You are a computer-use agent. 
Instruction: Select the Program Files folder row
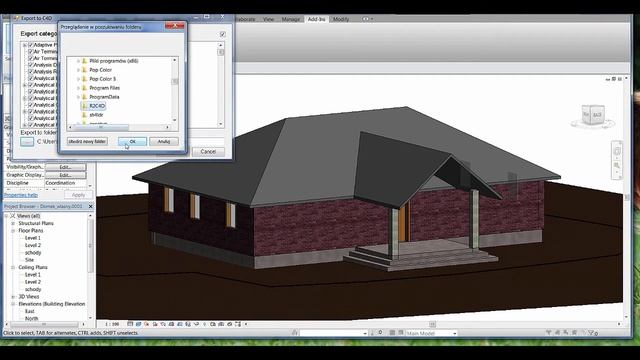pyautogui.click(x=104, y=88)
